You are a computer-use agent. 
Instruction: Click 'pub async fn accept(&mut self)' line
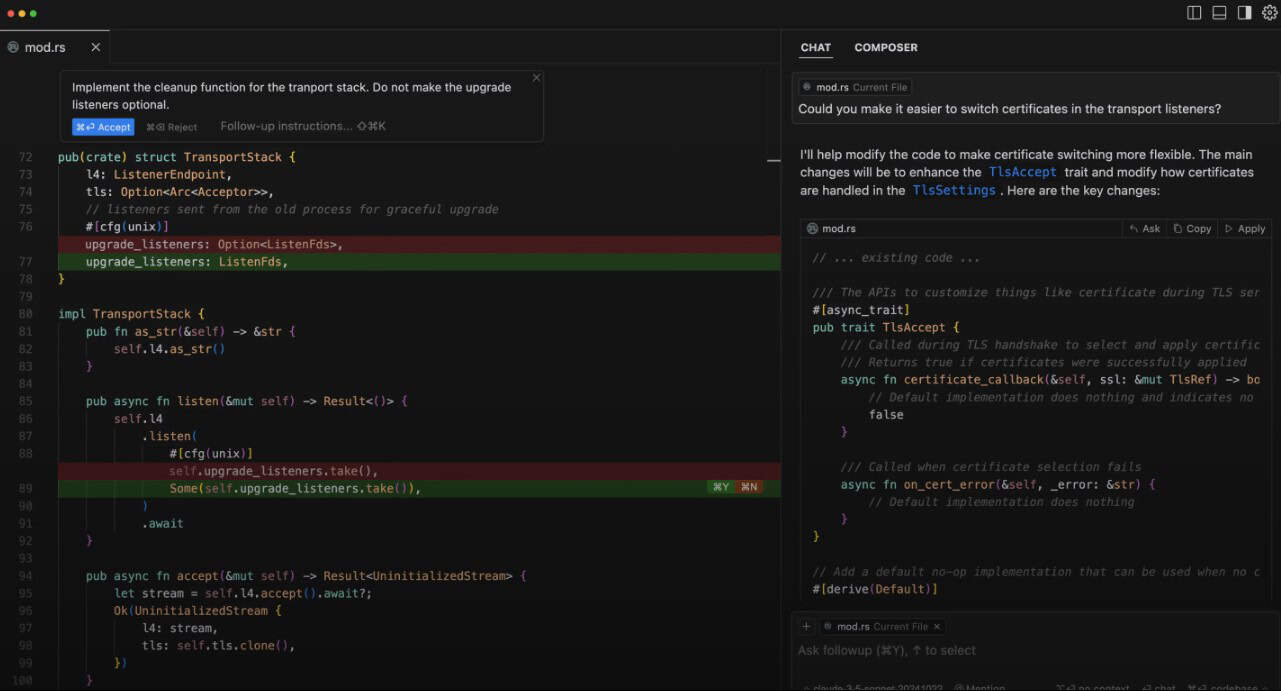coord(306,576)
